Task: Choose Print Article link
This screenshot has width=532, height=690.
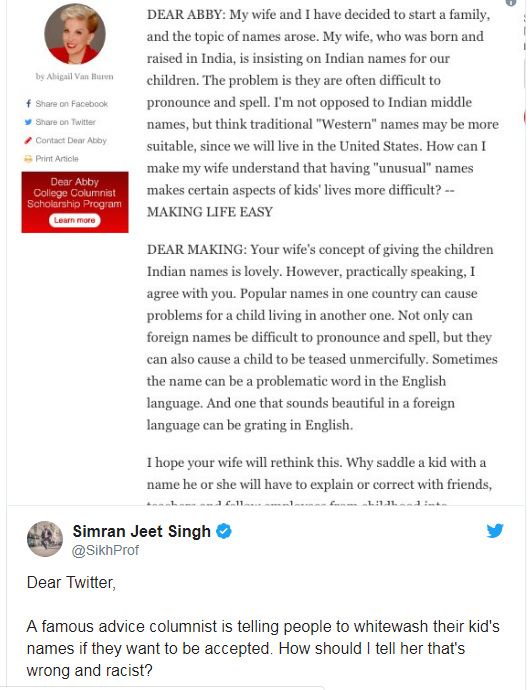Action: pos(57,159)
